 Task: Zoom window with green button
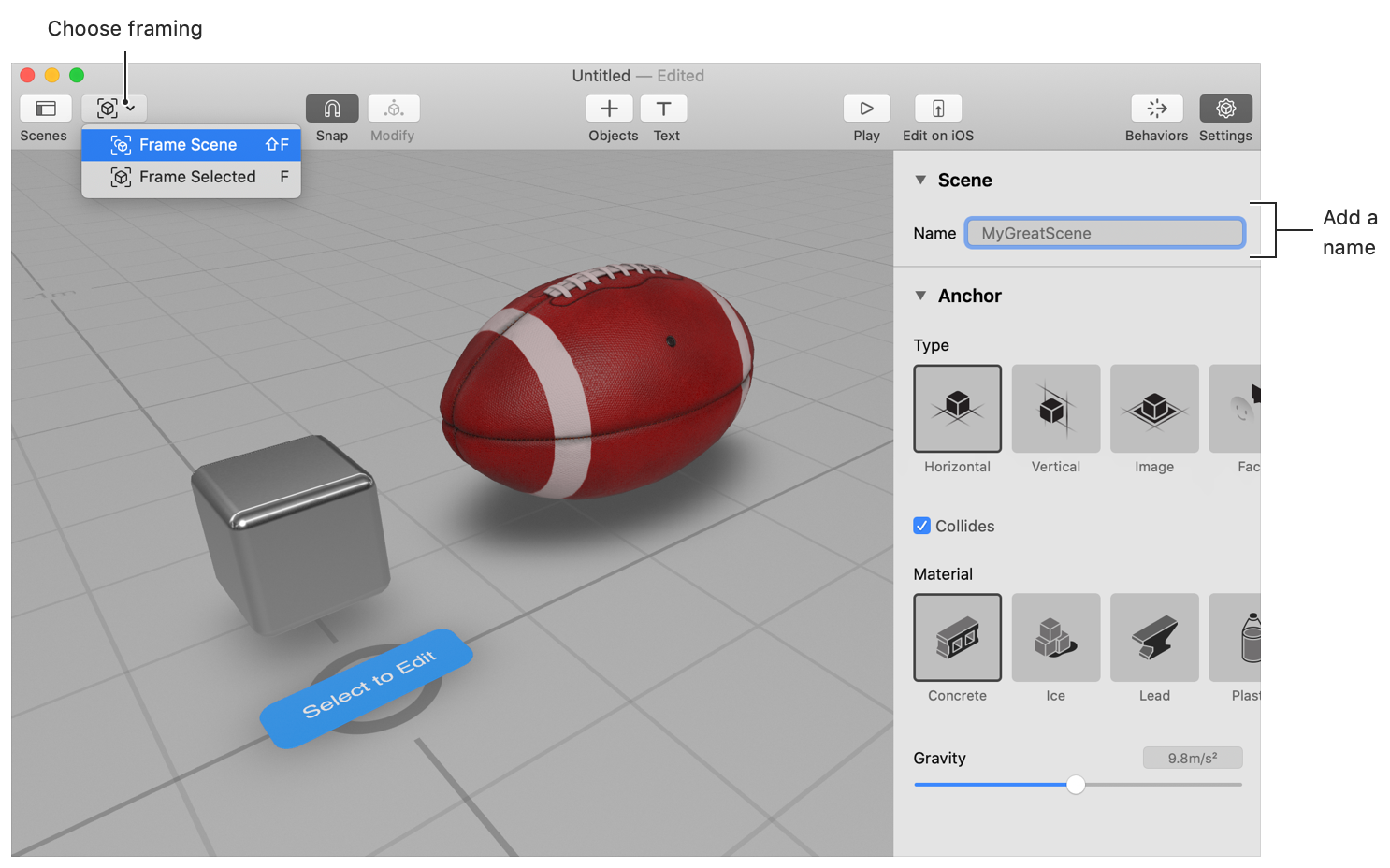tap(77, 75)
